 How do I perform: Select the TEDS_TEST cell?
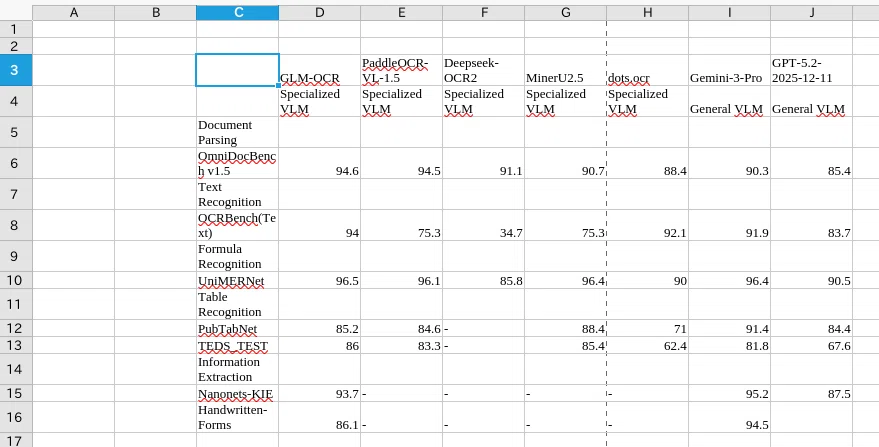[237, 345]
